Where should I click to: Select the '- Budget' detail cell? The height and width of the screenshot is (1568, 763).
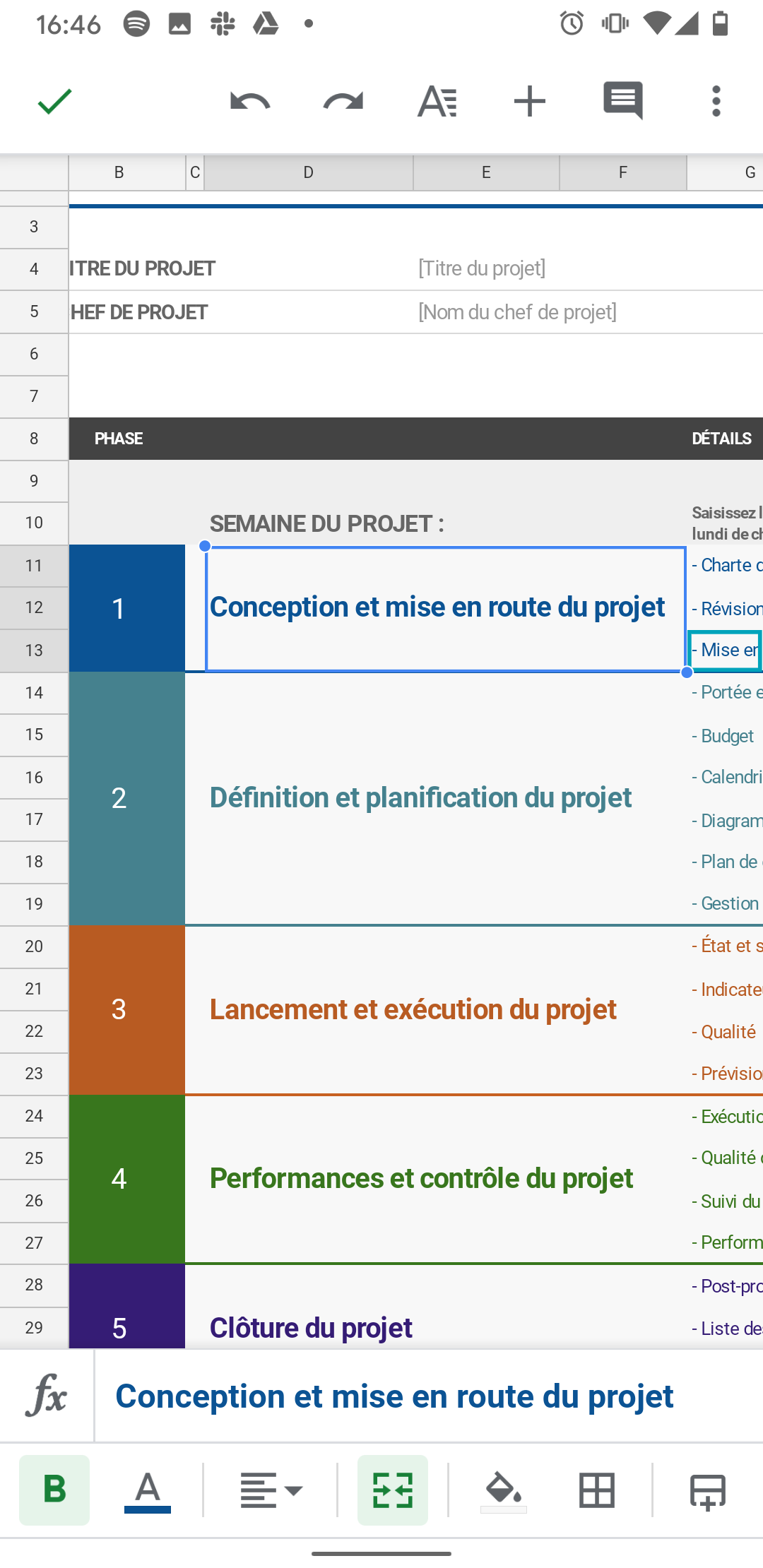tap(726, 735)
